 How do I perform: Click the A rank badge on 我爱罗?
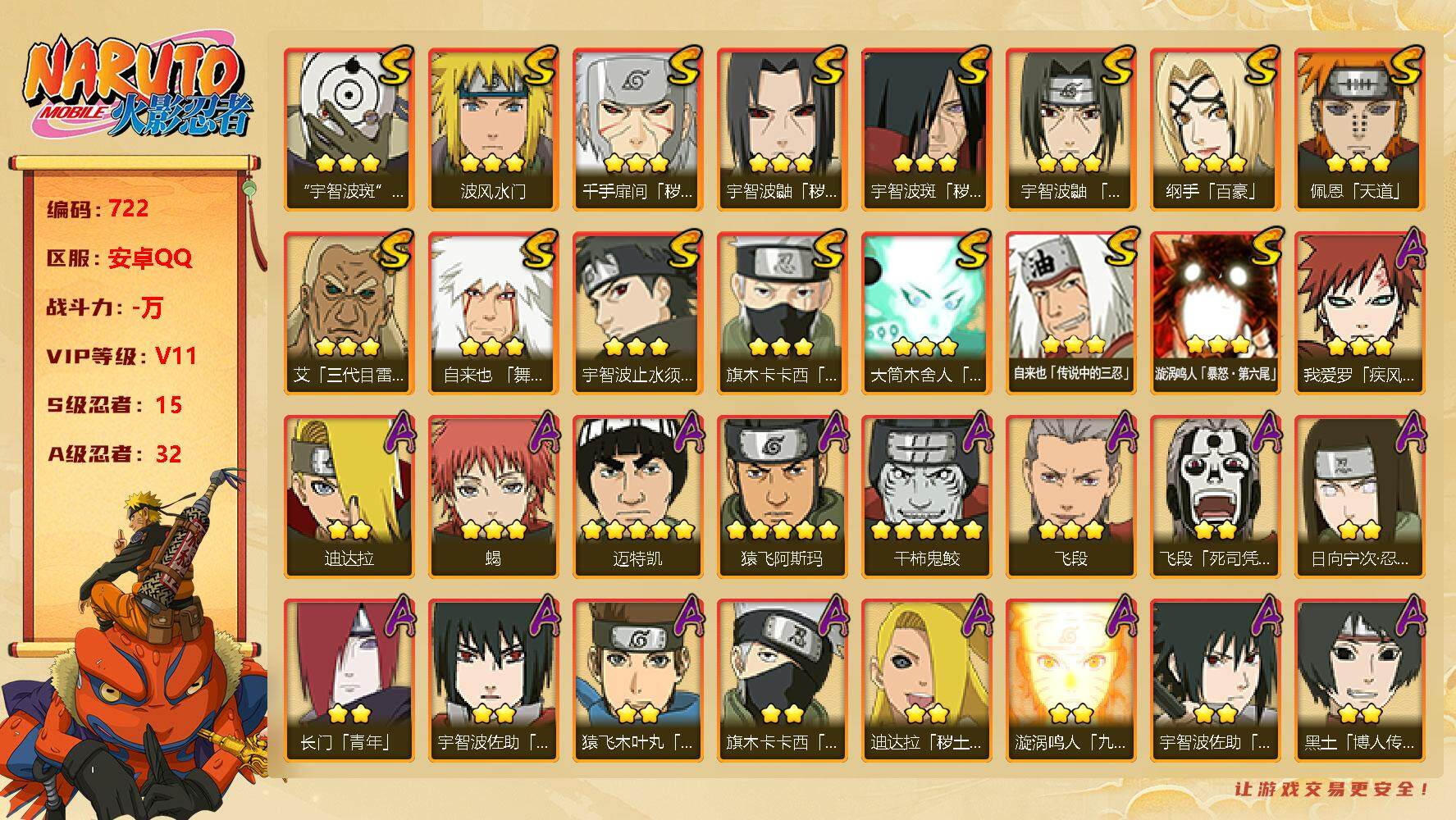point(1408,249)
